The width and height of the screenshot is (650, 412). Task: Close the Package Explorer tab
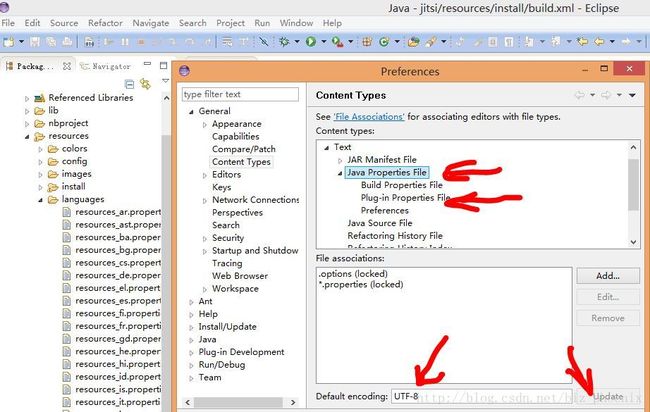(67, 66)
